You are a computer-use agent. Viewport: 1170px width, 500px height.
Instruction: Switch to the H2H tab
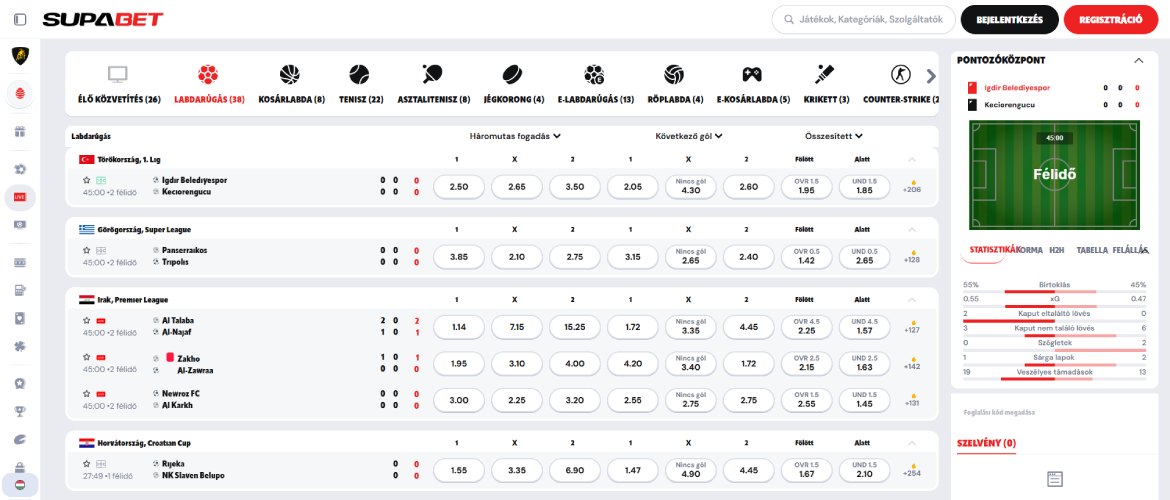click(x=1055, y=250)
